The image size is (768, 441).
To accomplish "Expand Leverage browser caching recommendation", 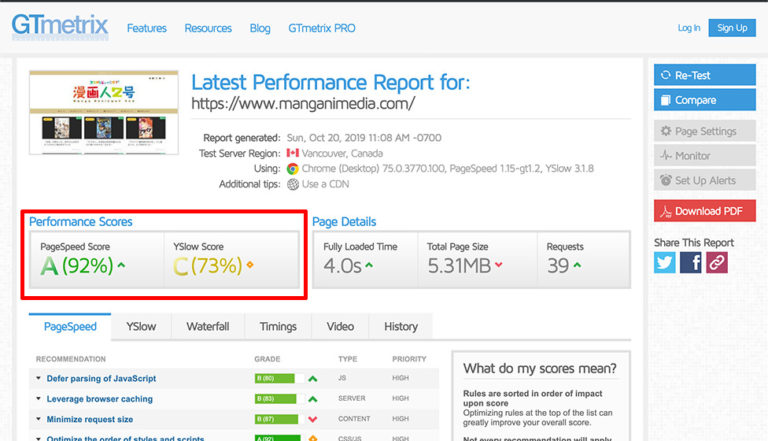I will [x=38, y=399].
